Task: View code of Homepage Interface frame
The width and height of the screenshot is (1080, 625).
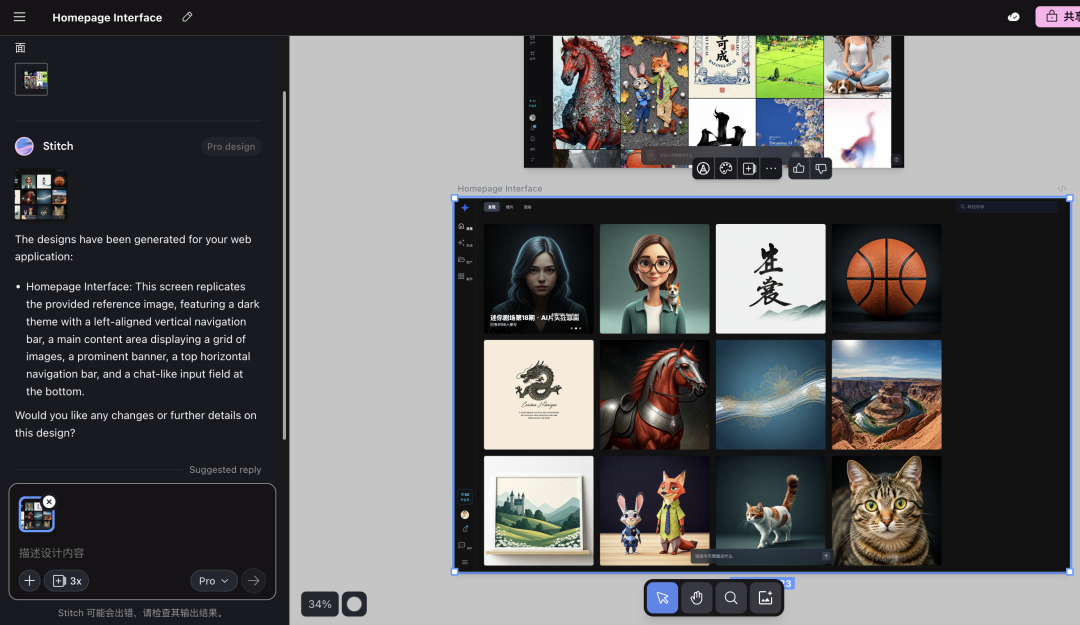Action: tap(1061, 189)
